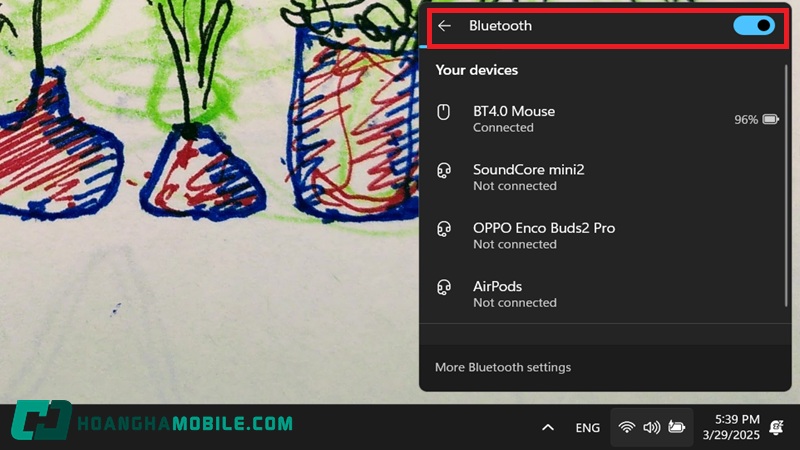The width and height of the screenshot is (800, 450).
Task: Click the SoundCore mini2 headset icon
Action: click(x=444, y=170)
